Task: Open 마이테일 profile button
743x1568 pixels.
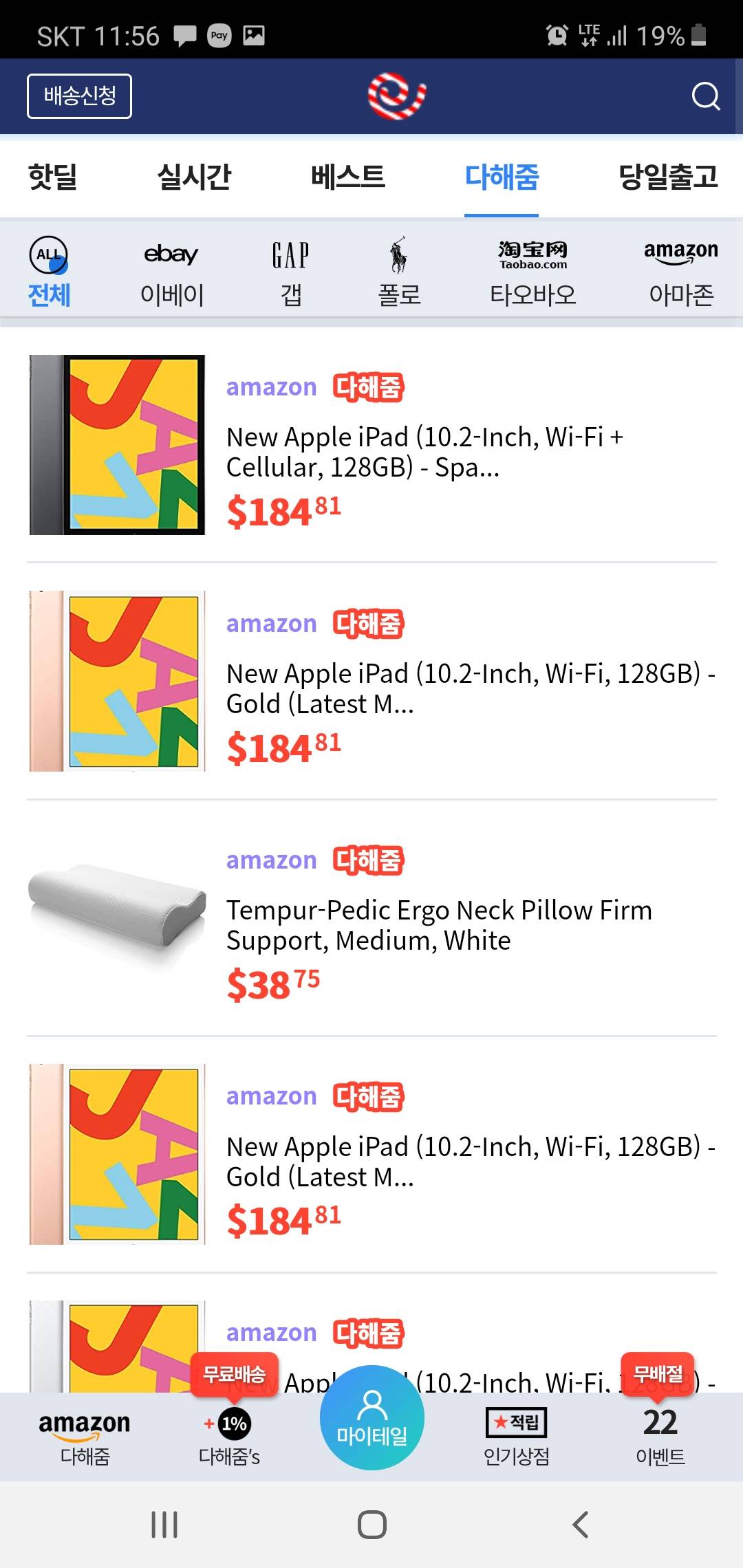Action: [x=371, y=1418]
